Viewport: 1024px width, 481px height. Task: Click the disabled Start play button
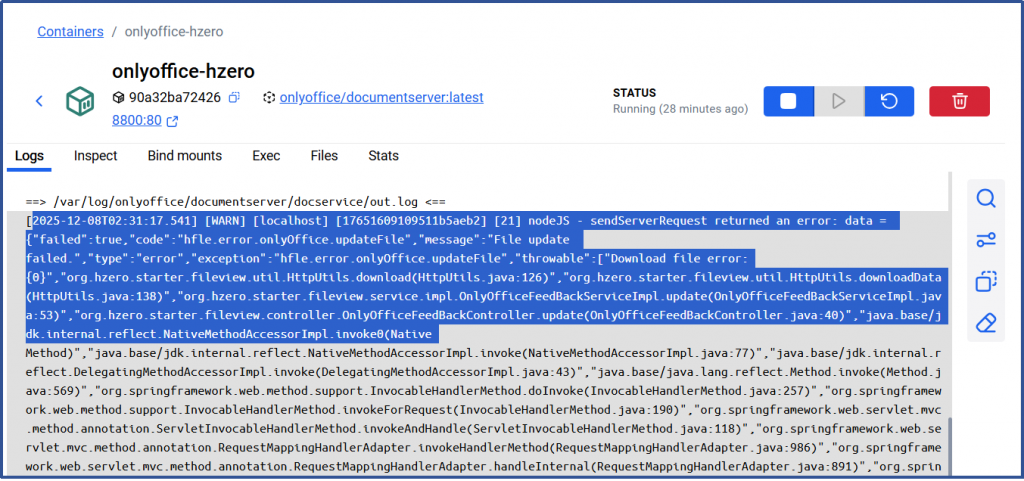[838, 101]
